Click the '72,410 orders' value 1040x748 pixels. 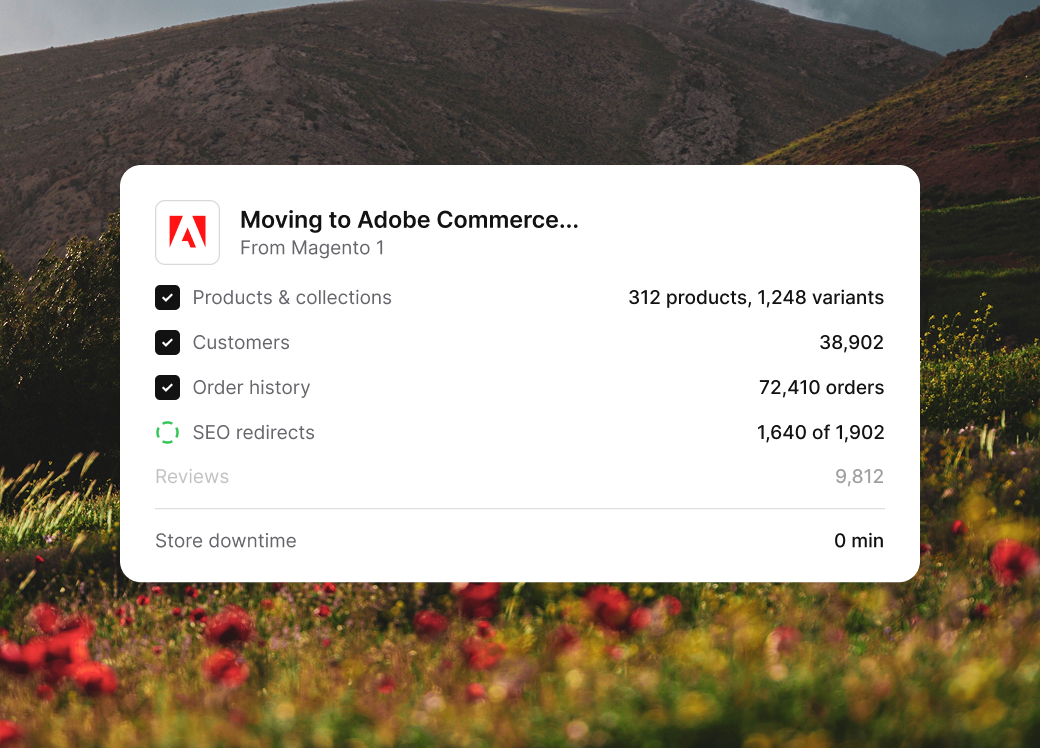point(821,388)
